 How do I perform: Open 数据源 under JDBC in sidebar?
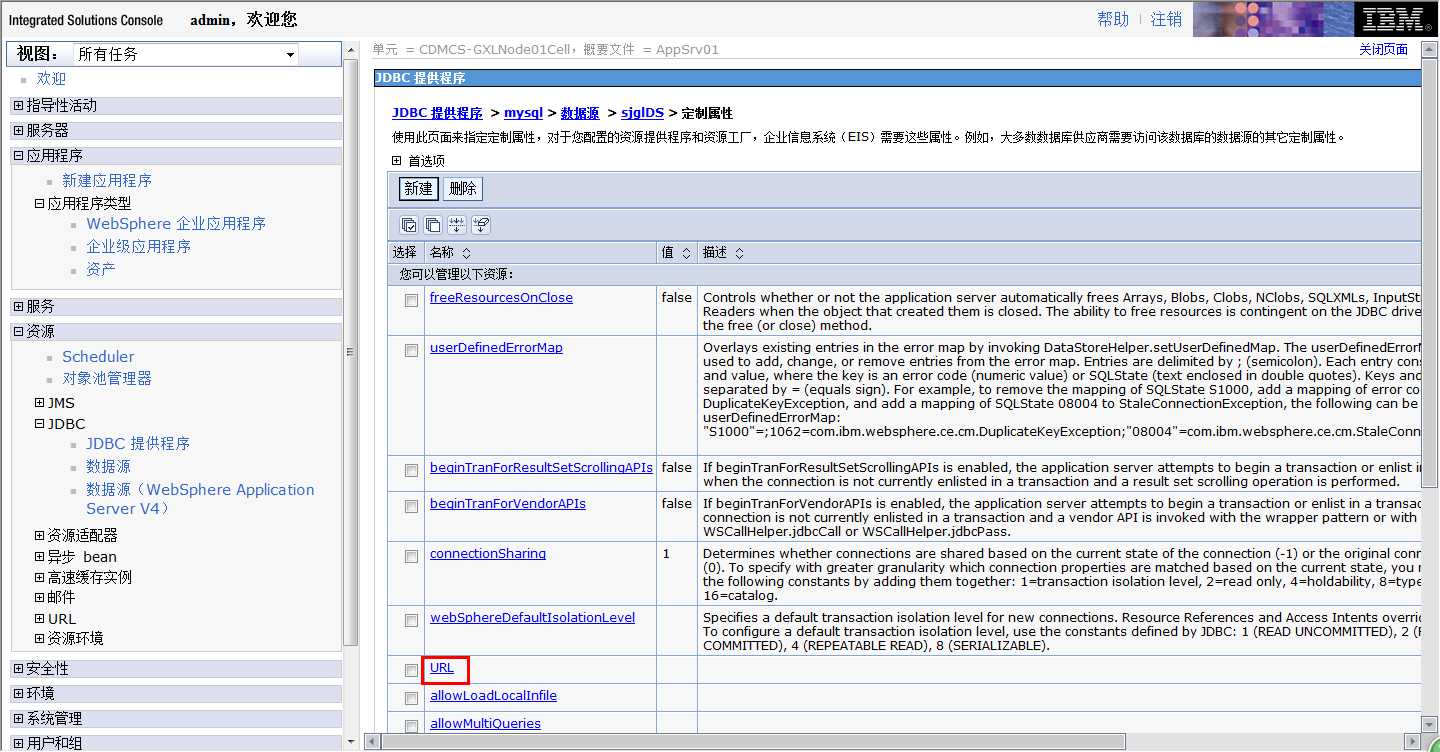(x=108, y=466)
